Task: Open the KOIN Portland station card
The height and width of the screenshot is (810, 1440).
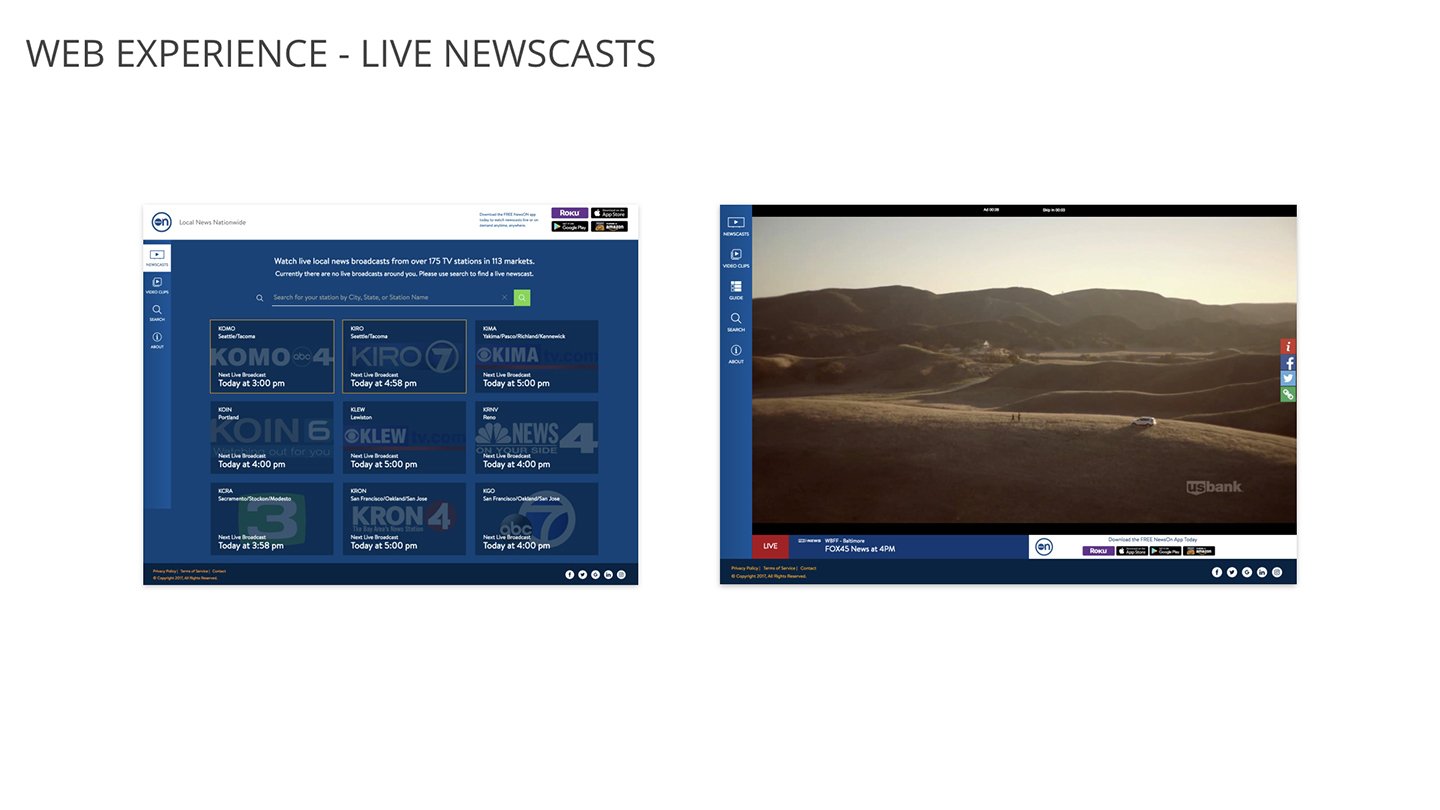Action: pyautogui.click(x=272, y=437)
